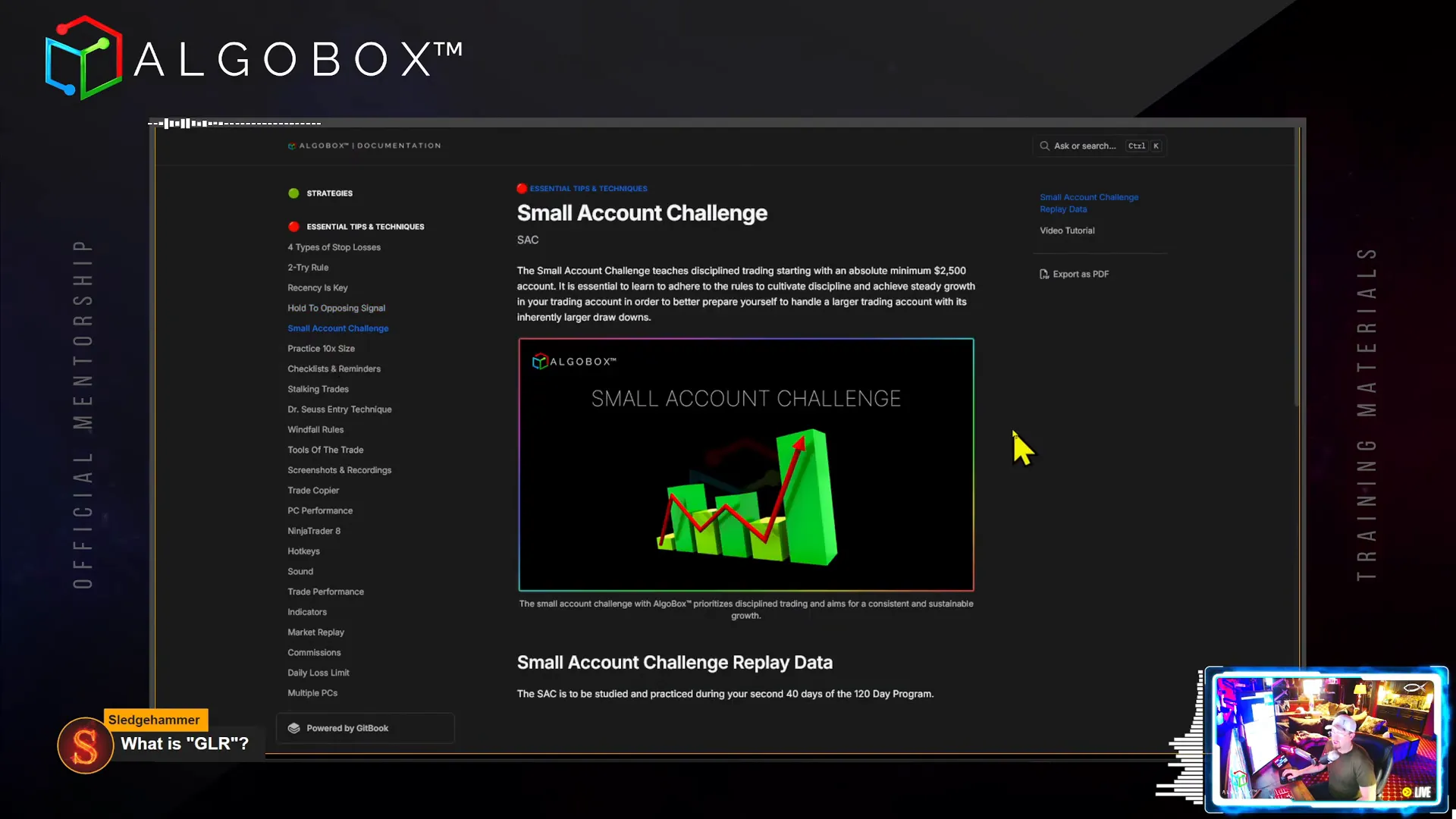The image size is (1456, 819).
Task: Open the 2-Try Rule page
Action: 308,268
